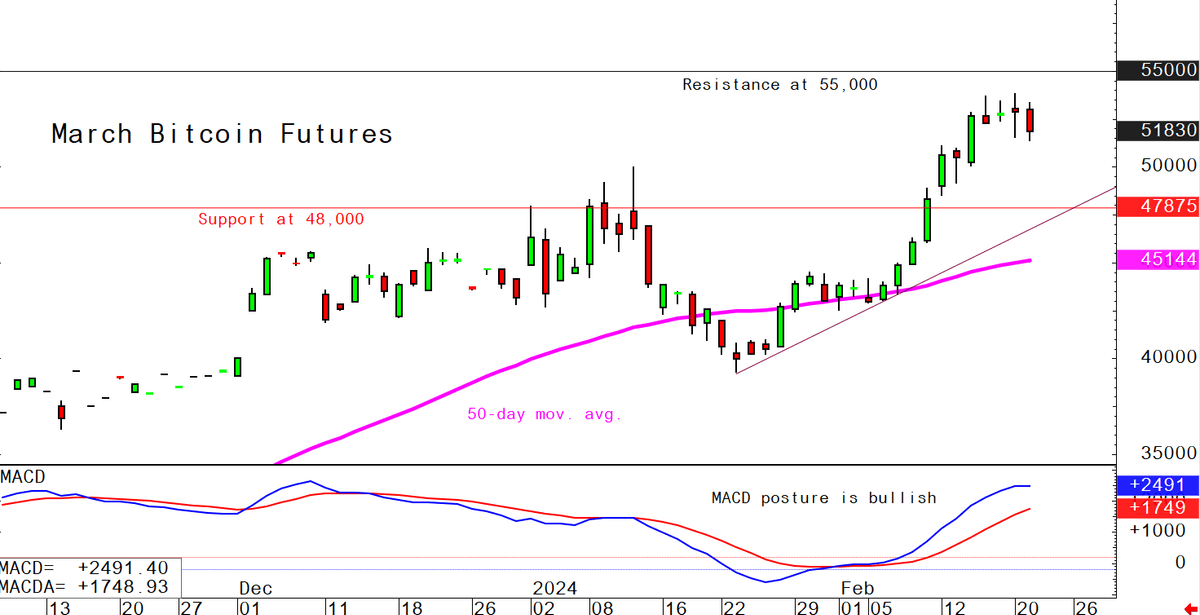1200x615 pixels.
Task: Click the 'MACD= +2491.40' readout
Action: click(x=85, y=569)
